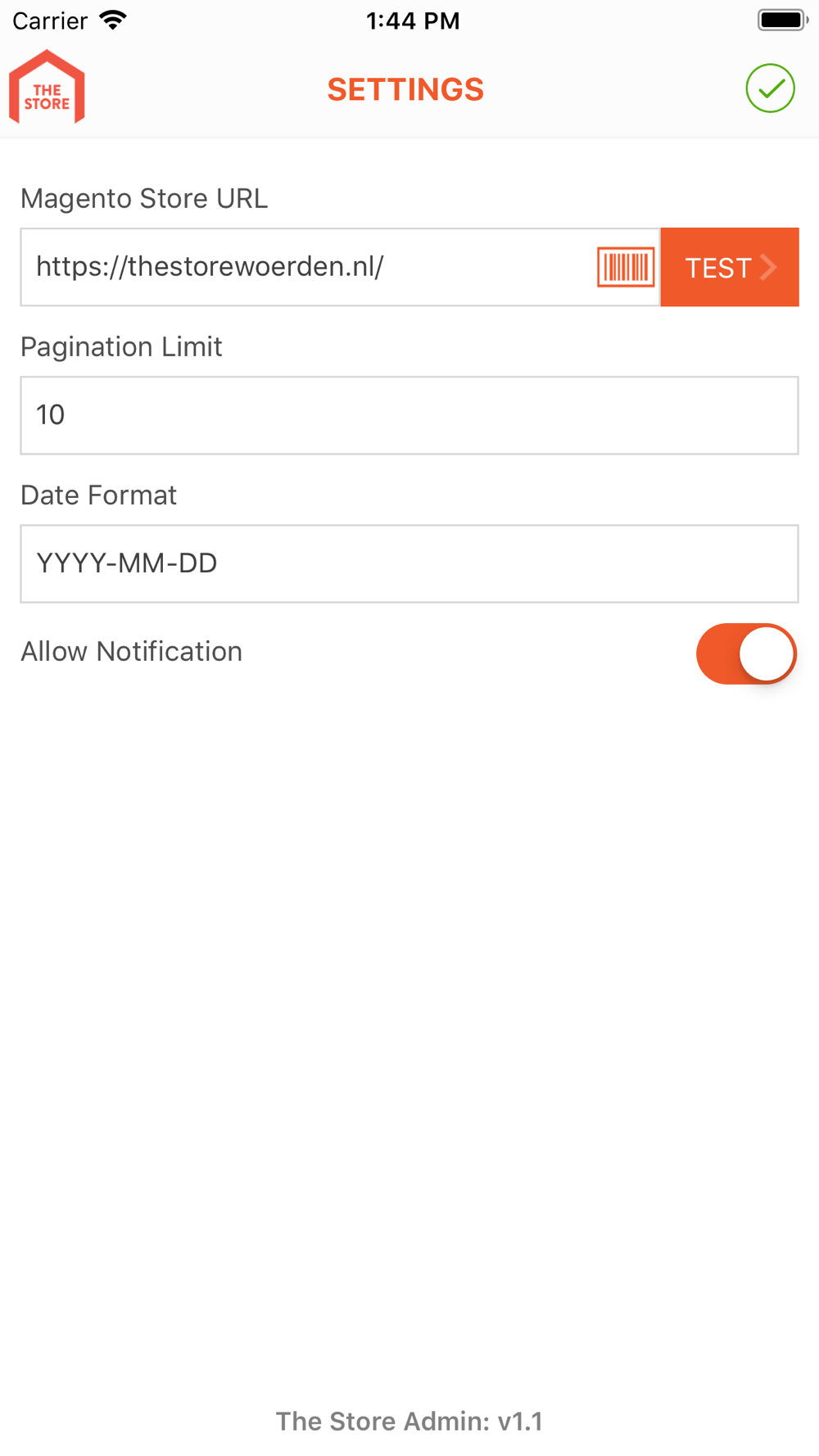This screenshot has width=819, height=1456.
Task: Tap the Allow Notification label
Action: click(131, 652)
